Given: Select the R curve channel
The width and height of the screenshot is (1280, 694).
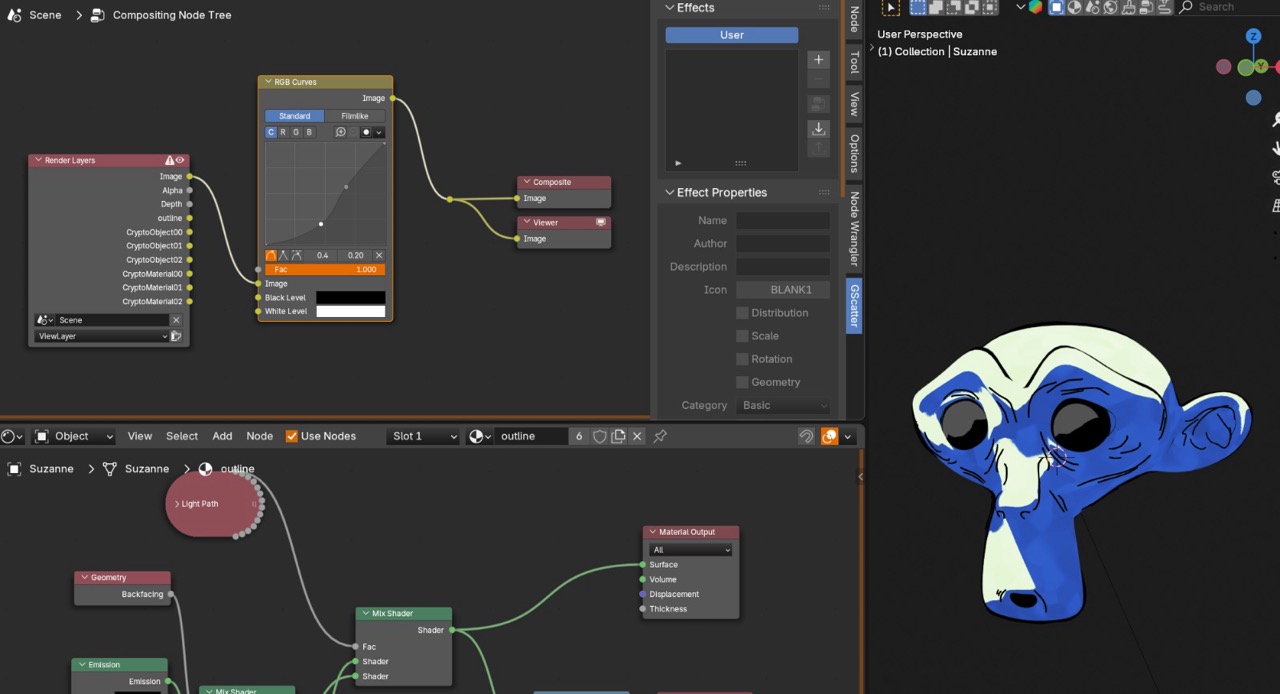Looking at the screenshot, I should tap(283, 132).
